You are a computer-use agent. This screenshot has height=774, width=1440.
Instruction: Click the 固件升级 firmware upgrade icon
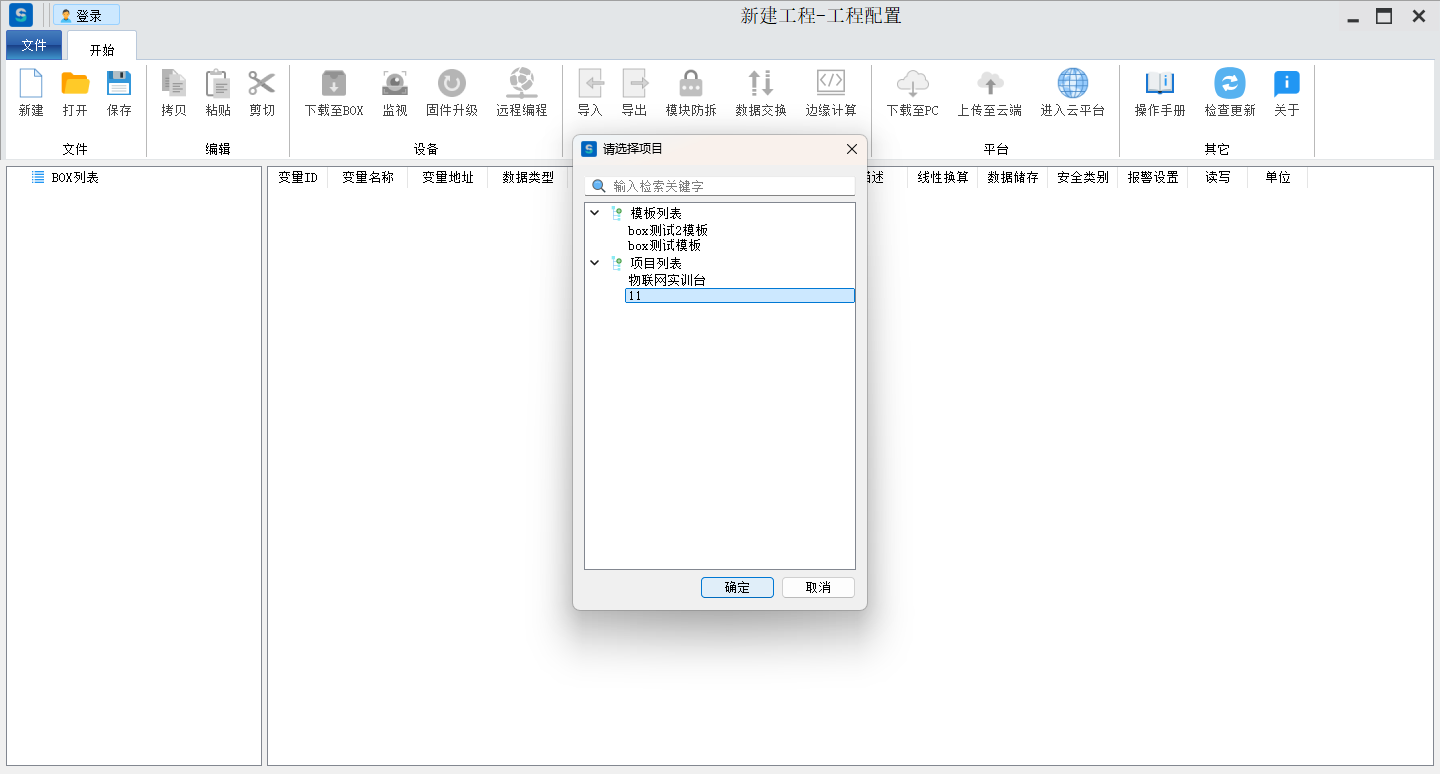coord(451,84)
